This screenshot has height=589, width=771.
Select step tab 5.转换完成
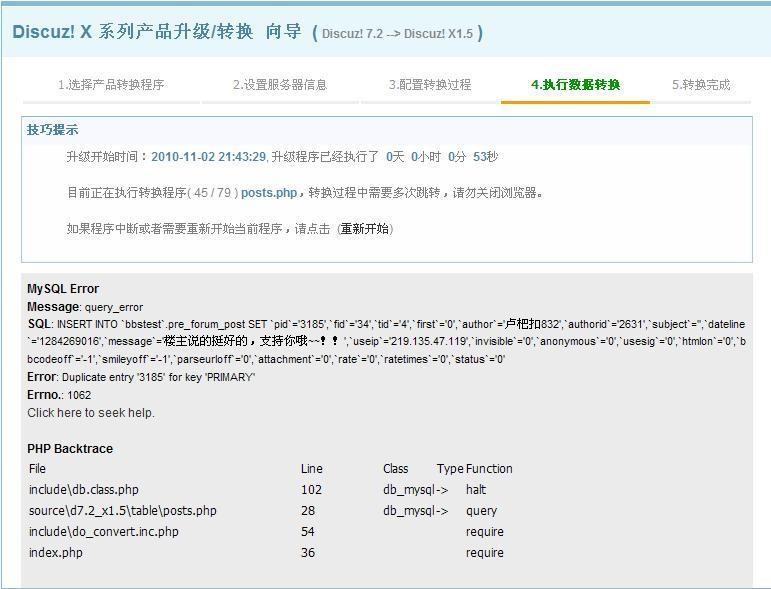coord(701,85)
